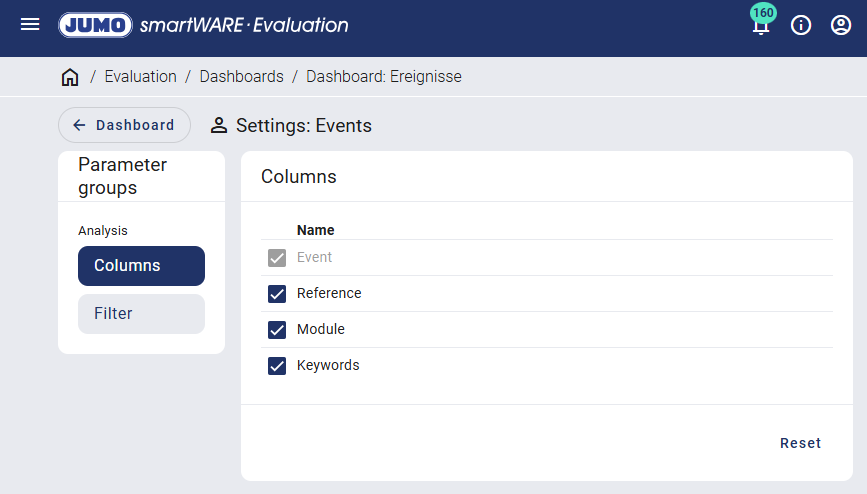Screen dimensions: 867x494
Task: Click the Name column header
Action: (x=315, y=230)
